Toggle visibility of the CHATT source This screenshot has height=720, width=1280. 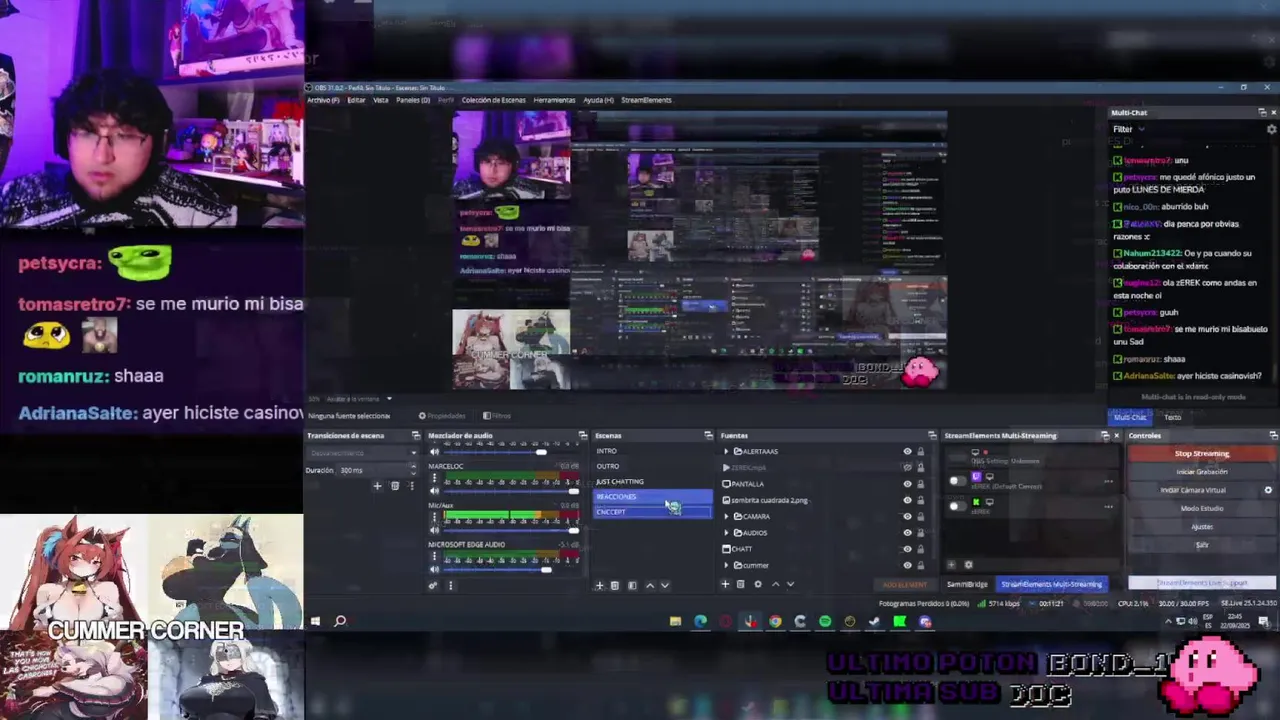(x=907, y=549)
